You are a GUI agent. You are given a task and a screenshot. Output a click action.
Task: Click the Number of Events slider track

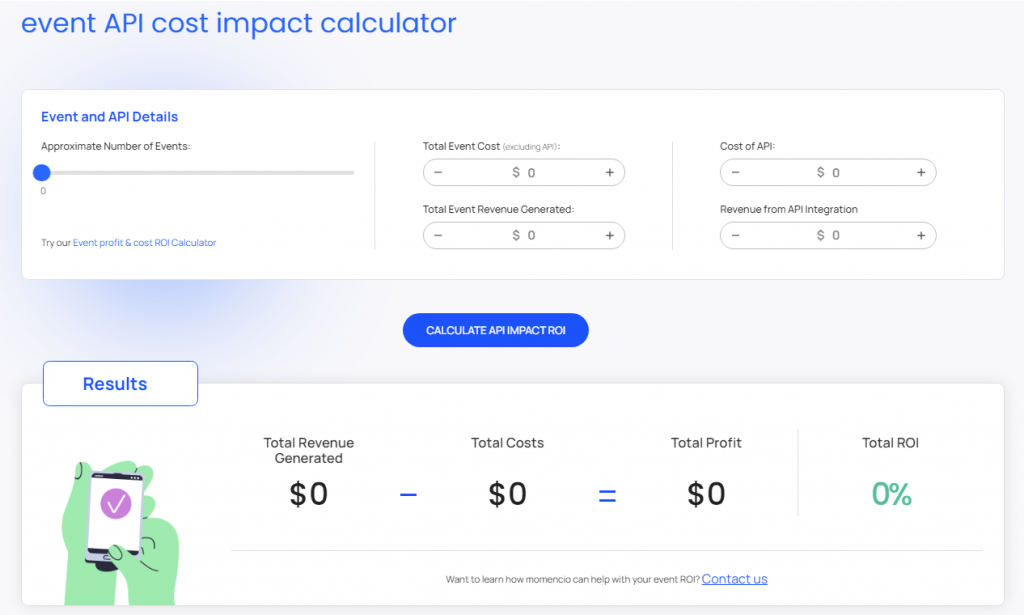(x=200, y=173)
